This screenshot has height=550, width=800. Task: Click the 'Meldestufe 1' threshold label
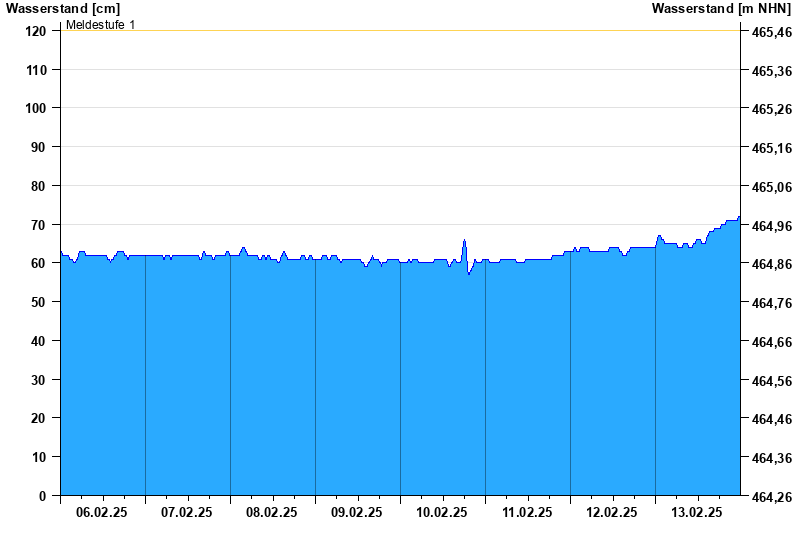click(x=101, y=24)
